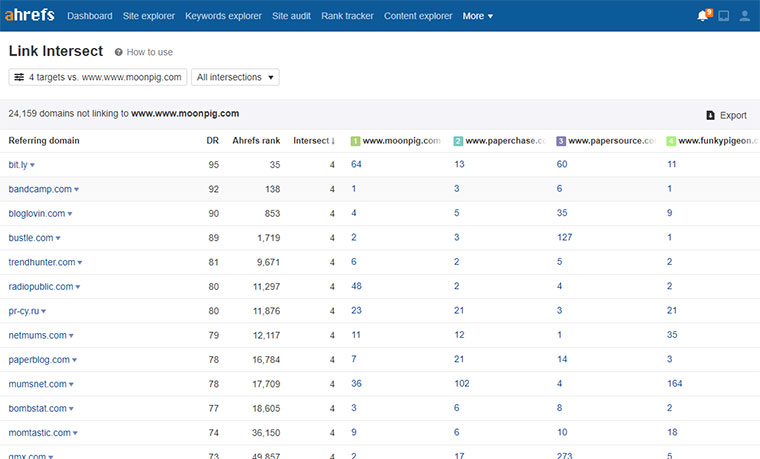Open the mumsnet.com referring domain link
The height and width of the screenshot is (459, 760).
tap(39, 383)
